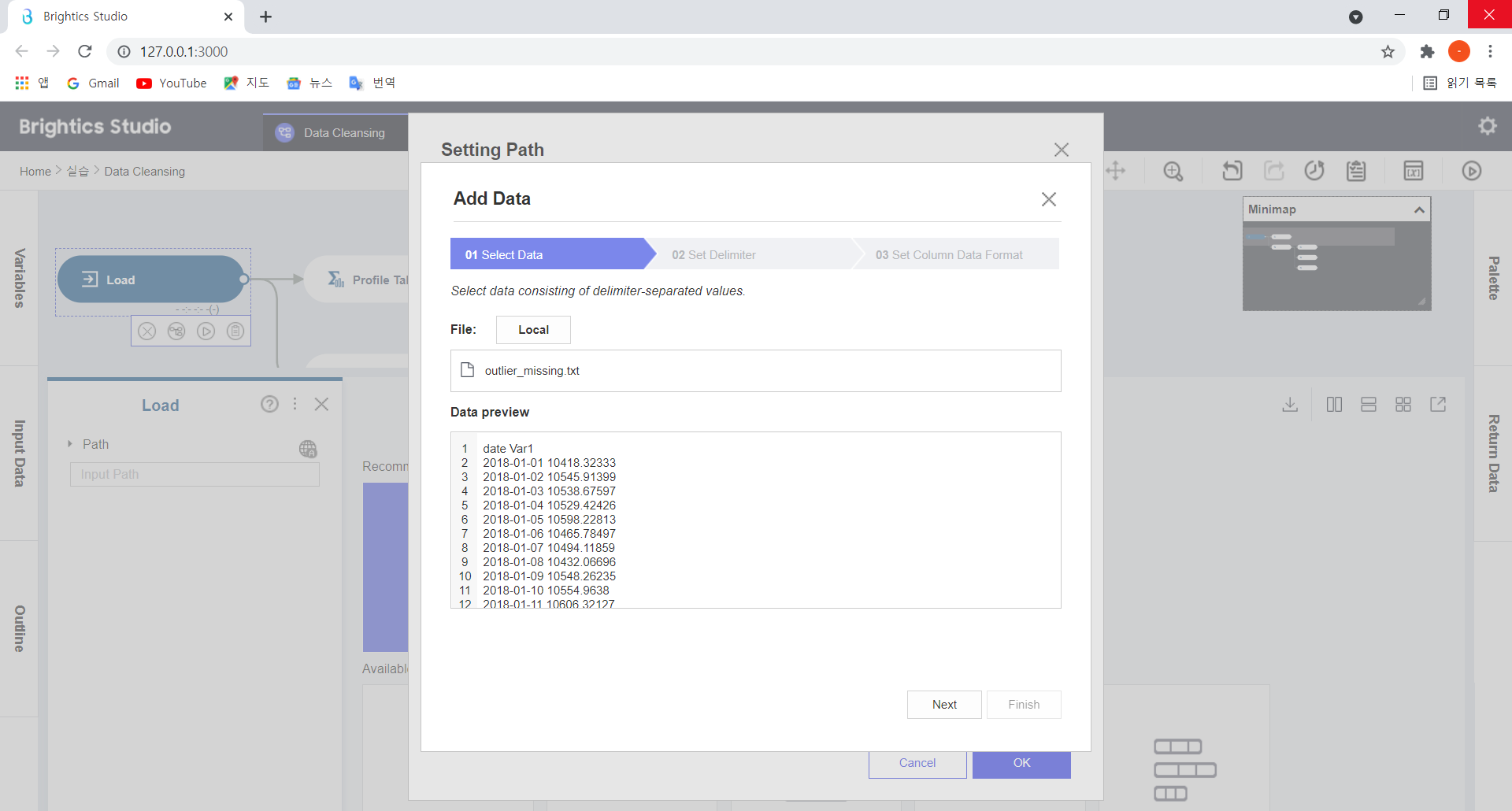Reload the browser page

click(85, 51)
